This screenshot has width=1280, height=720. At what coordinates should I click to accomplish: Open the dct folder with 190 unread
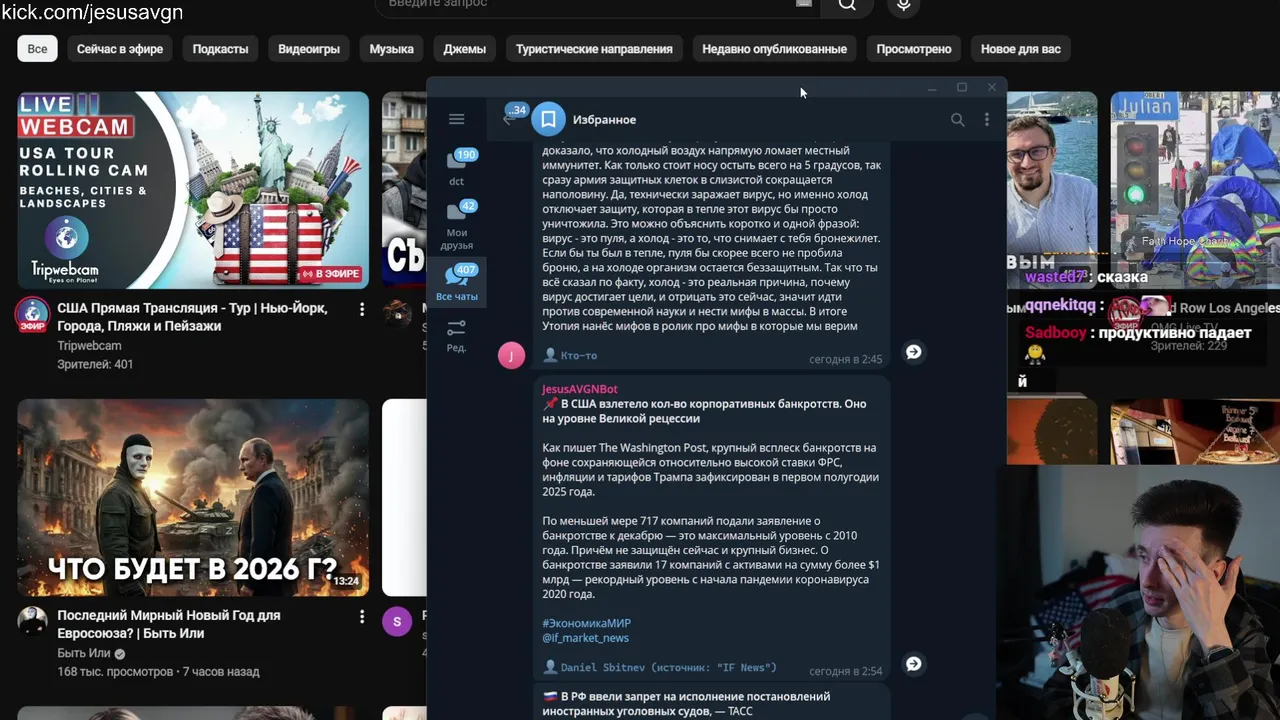point(457,167)
